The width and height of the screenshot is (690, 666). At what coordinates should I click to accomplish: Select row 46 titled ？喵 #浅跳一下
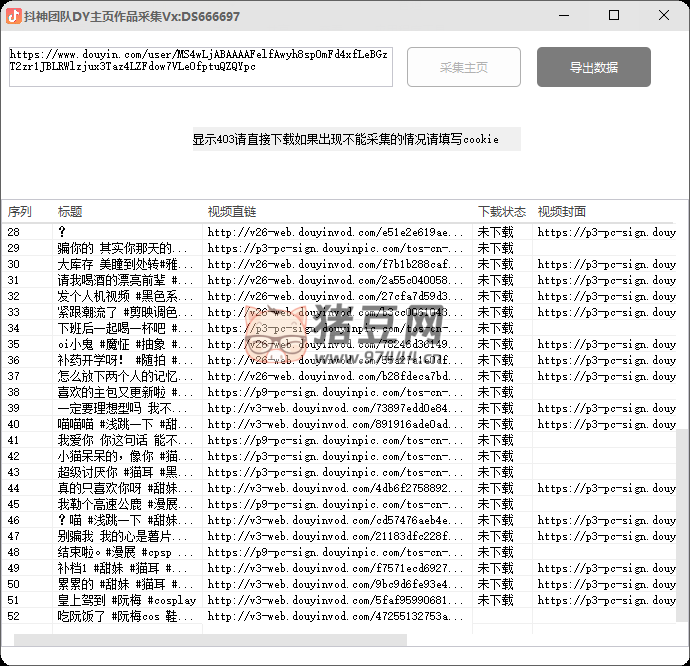coord(338,520)
